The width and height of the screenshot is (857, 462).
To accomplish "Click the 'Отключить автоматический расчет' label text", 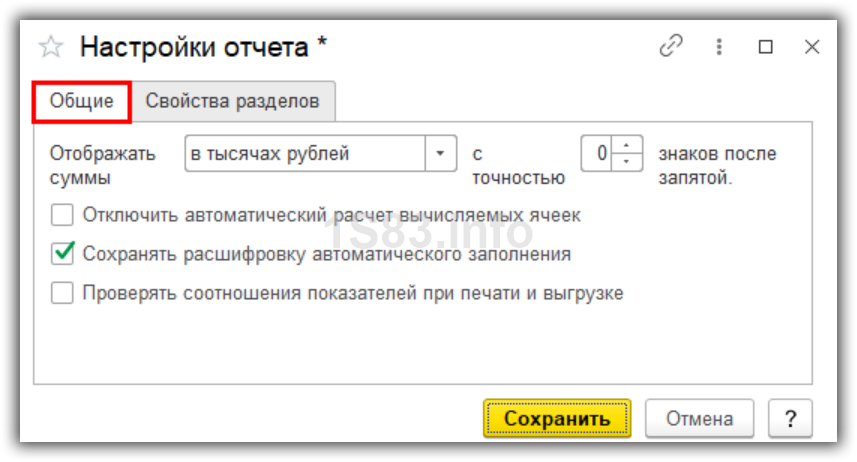I will point(331,214).
